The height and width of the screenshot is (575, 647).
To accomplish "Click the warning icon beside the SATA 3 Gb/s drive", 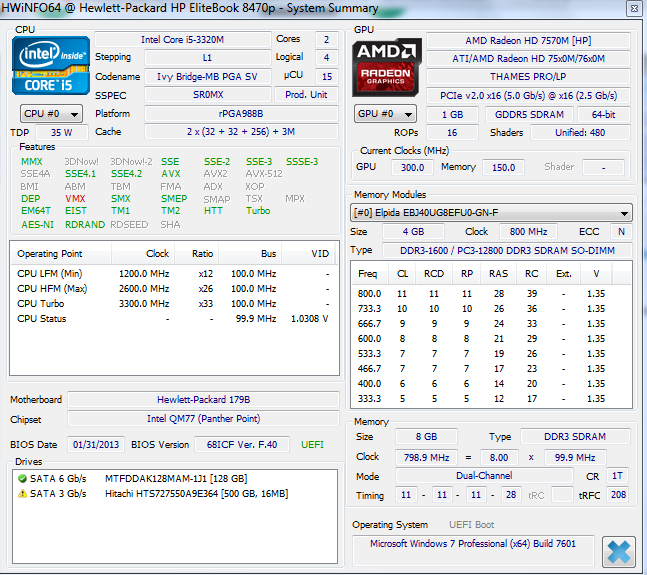I will pyautogui.click(x=22, y=493).
